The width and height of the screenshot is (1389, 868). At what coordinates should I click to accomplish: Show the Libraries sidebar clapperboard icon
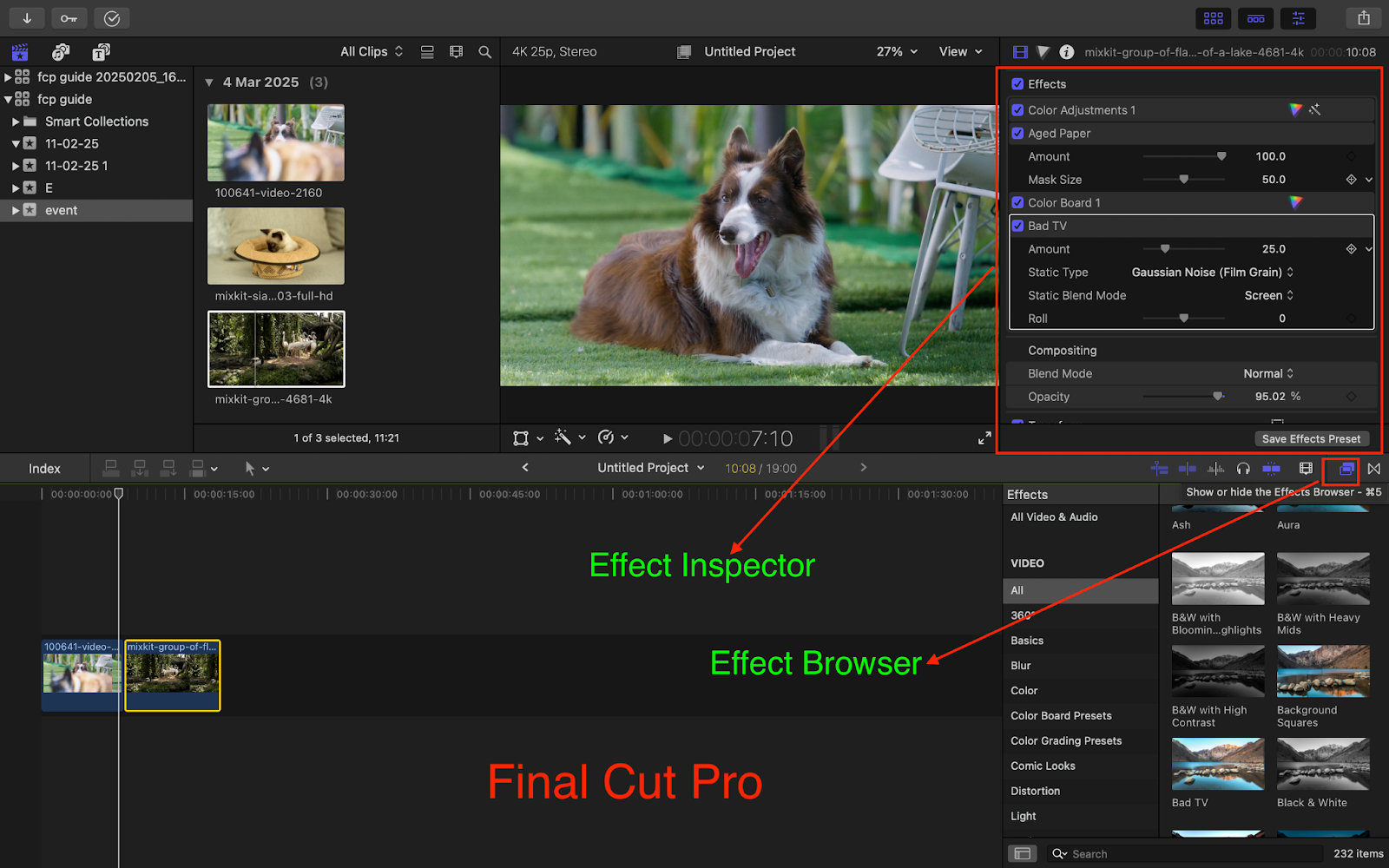(x=20, y=52)
